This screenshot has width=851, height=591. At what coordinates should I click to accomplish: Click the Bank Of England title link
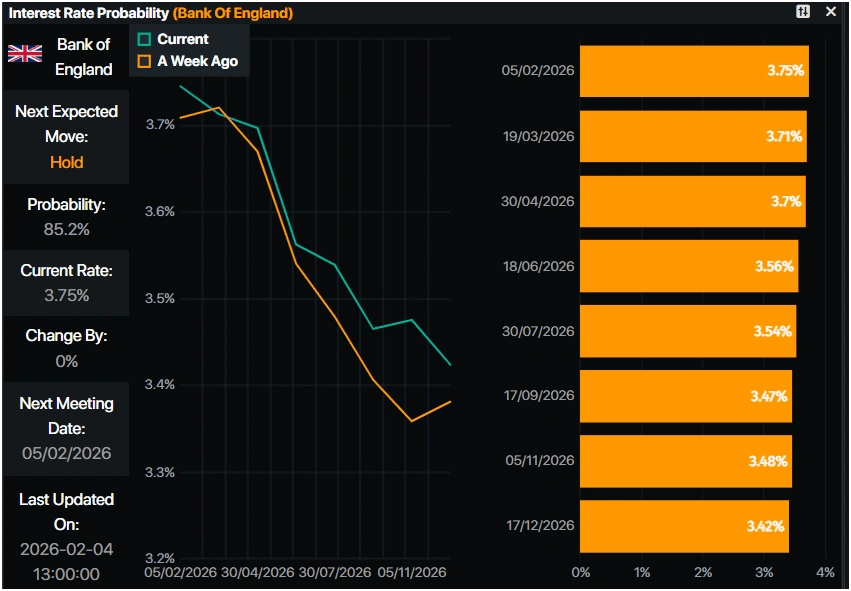point(233,14)
